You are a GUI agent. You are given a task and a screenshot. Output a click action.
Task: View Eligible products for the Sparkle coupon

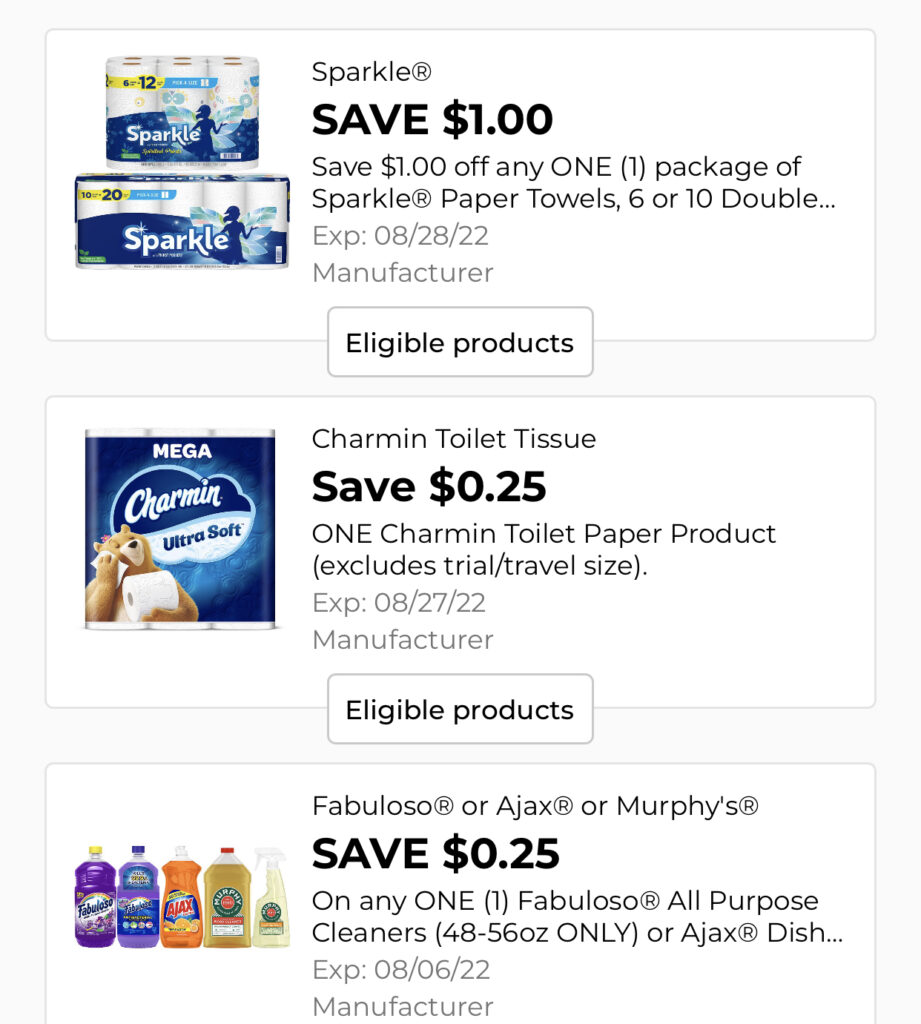coord(460,343)
